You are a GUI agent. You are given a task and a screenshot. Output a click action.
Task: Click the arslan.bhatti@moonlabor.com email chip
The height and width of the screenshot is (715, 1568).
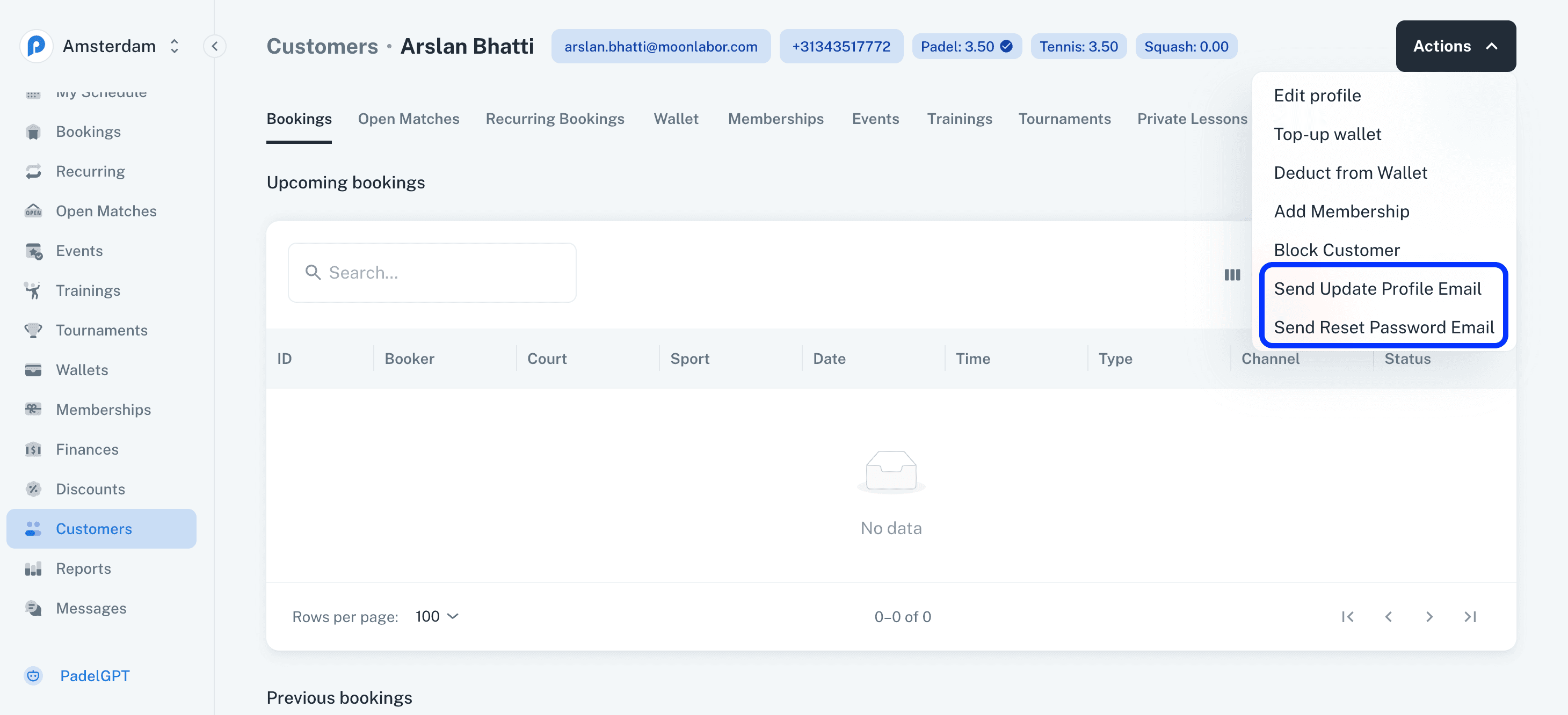[660, 46]
